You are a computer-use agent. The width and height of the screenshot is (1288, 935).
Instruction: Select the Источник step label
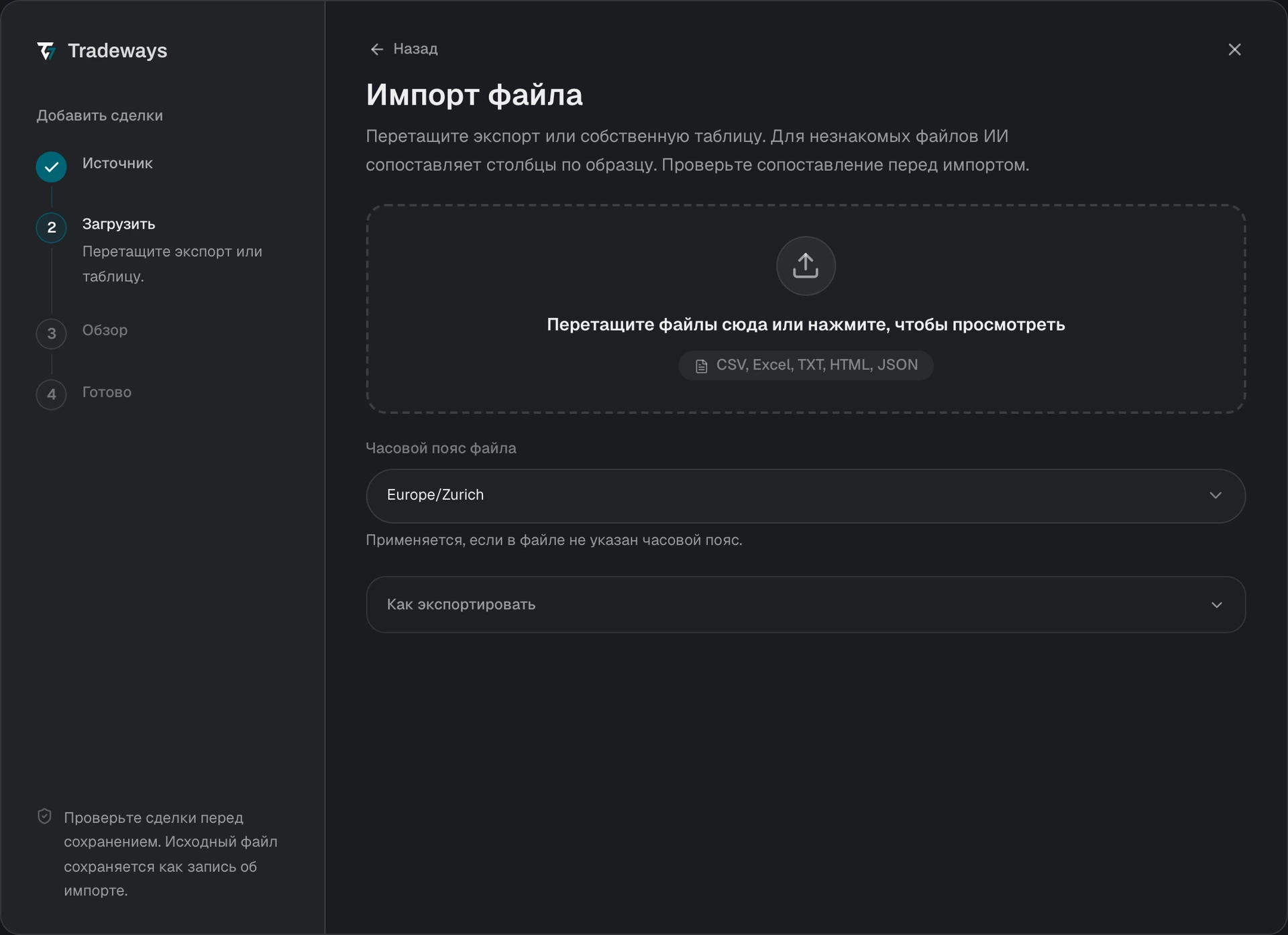tap(117, 163)
